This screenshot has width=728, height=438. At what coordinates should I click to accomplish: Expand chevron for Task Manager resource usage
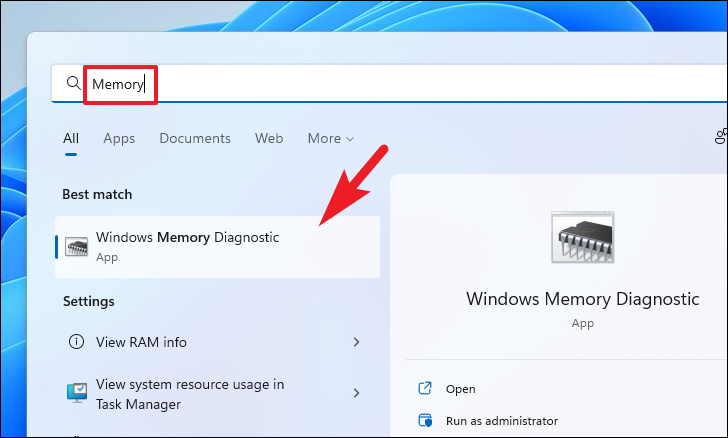(356, 393)
